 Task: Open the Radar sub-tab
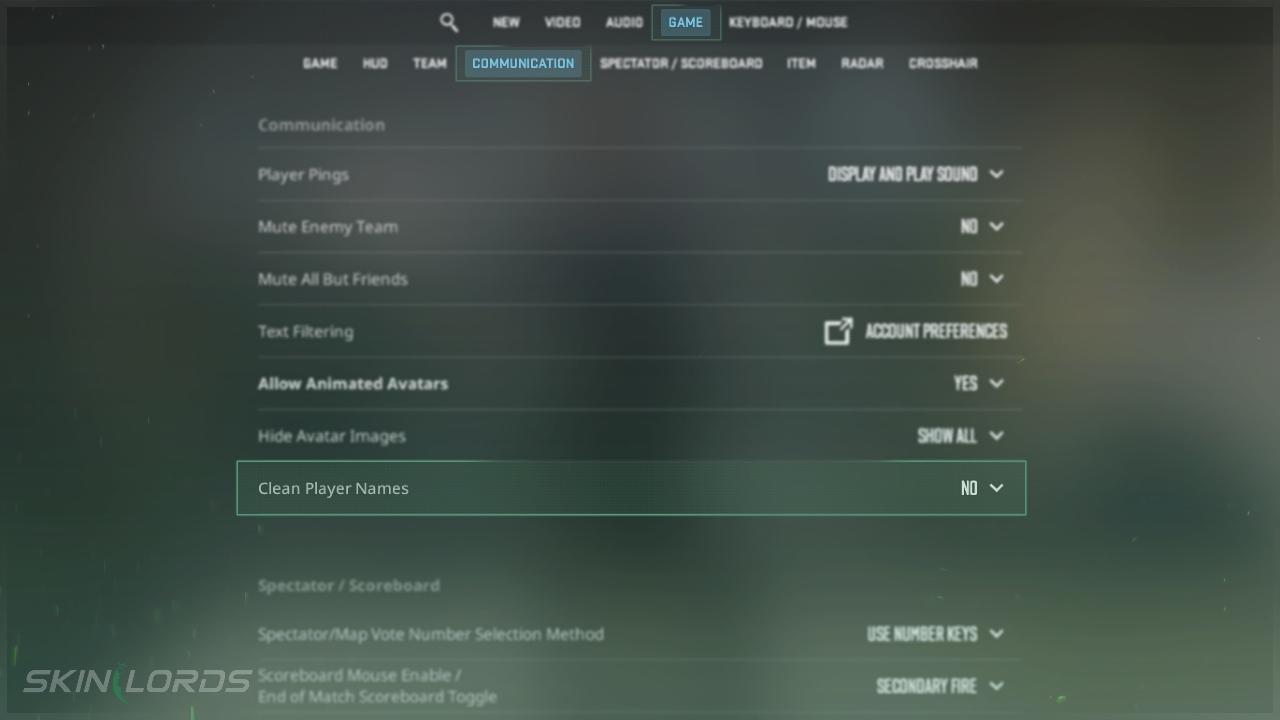click(x=862, y=63)
